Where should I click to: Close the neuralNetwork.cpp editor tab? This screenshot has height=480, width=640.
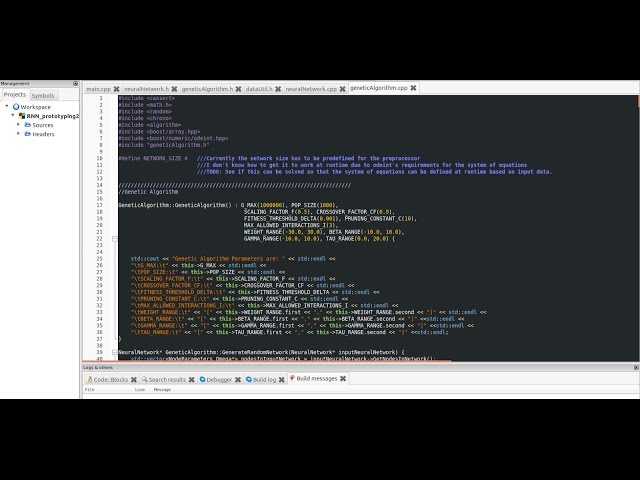342,89
